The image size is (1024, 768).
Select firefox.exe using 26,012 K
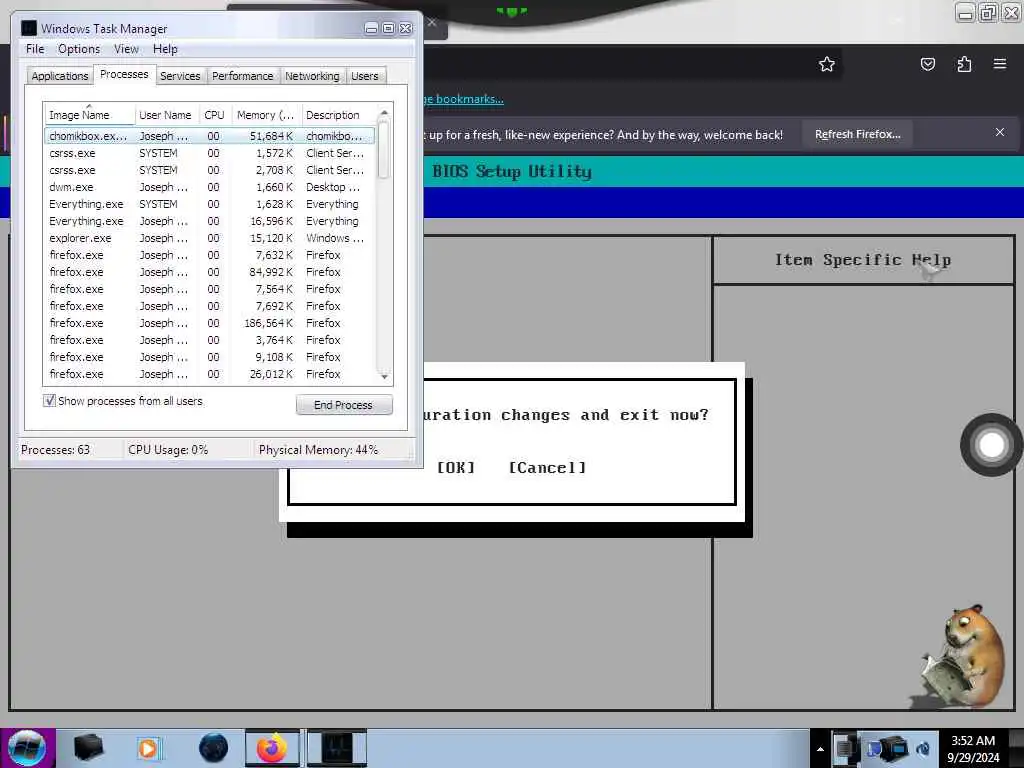click(x=210, y=374)
